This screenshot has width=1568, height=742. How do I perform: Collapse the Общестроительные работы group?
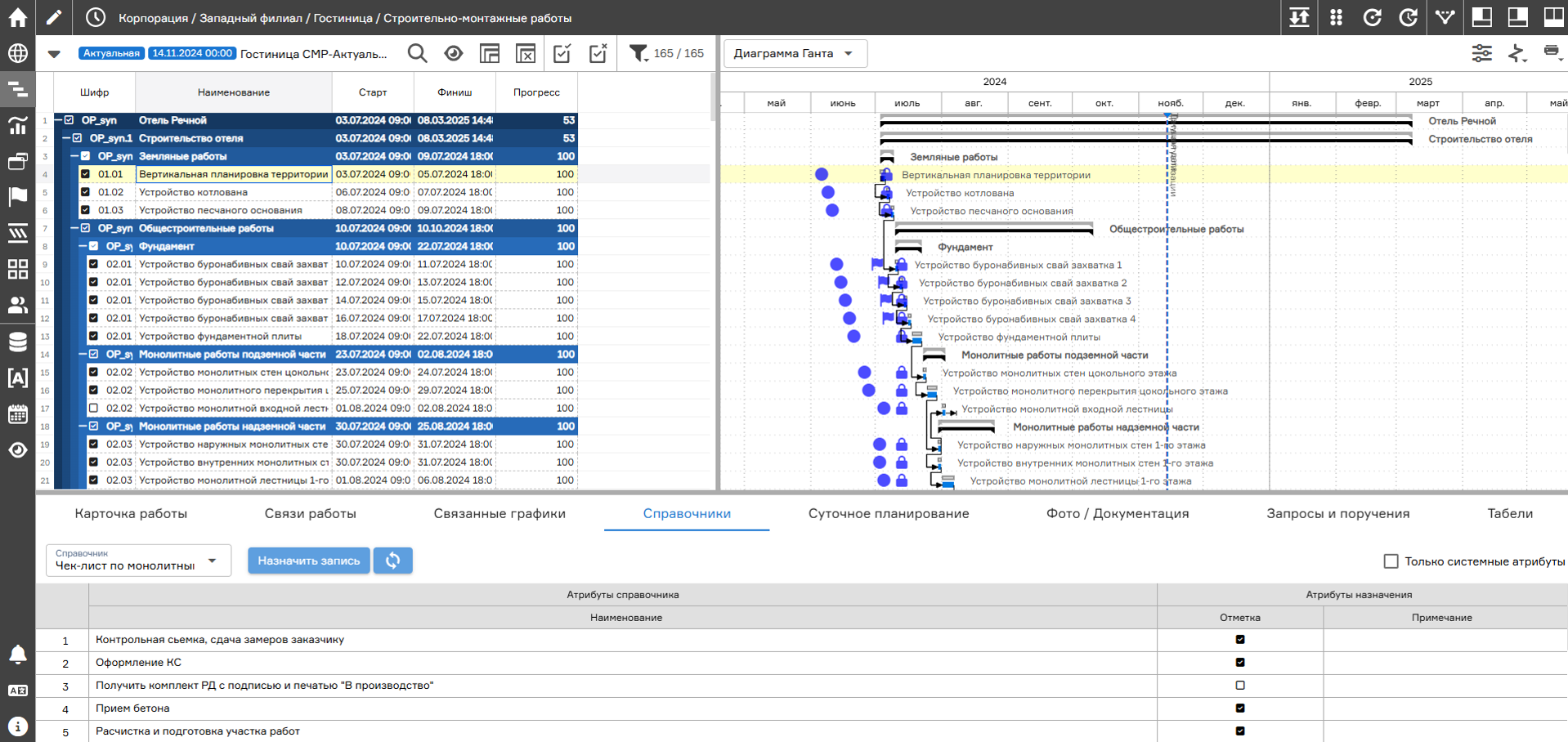(x=75, y=228)
